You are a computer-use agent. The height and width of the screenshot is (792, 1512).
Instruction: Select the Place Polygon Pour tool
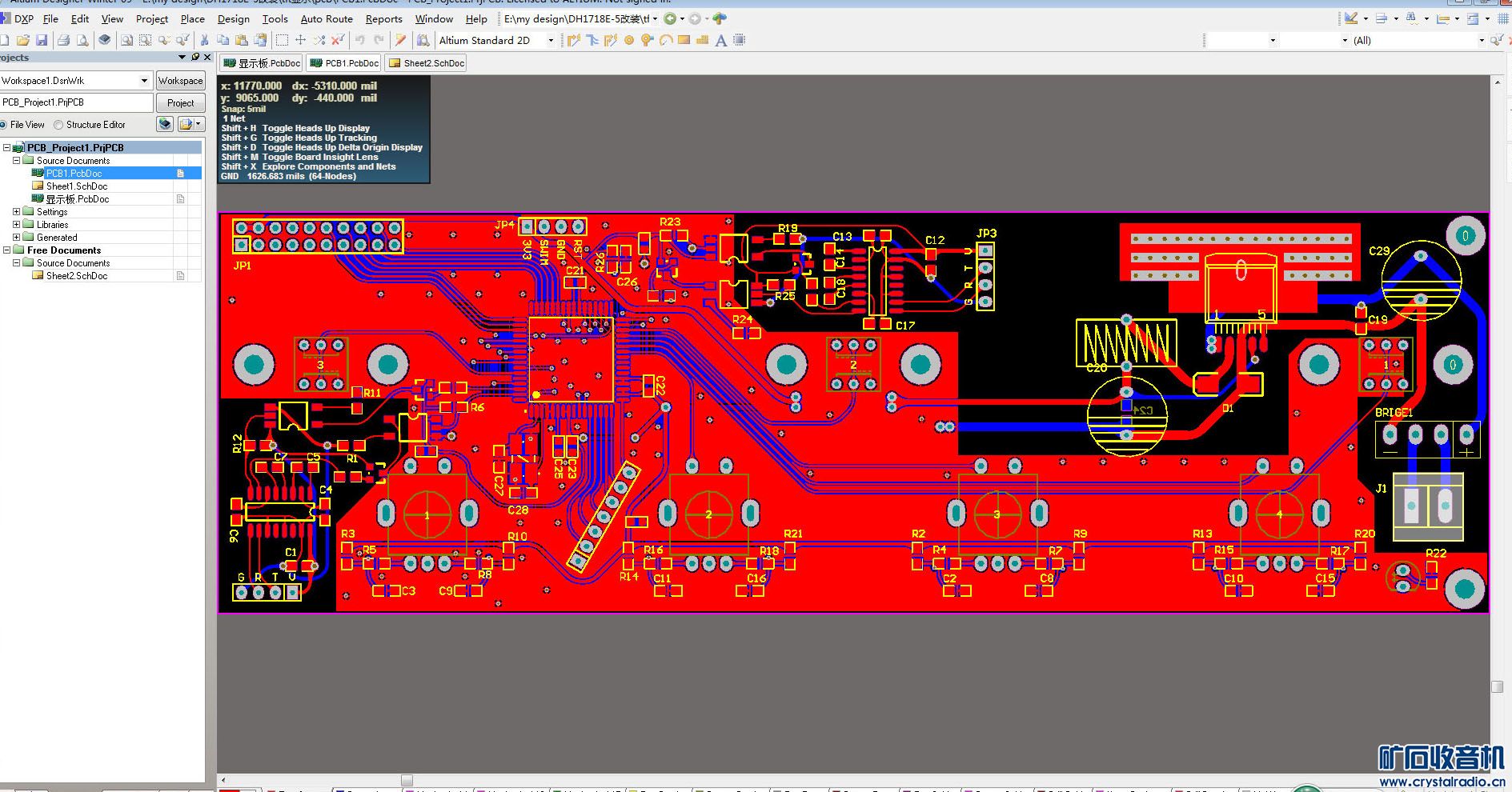click(x=703, y=40)
